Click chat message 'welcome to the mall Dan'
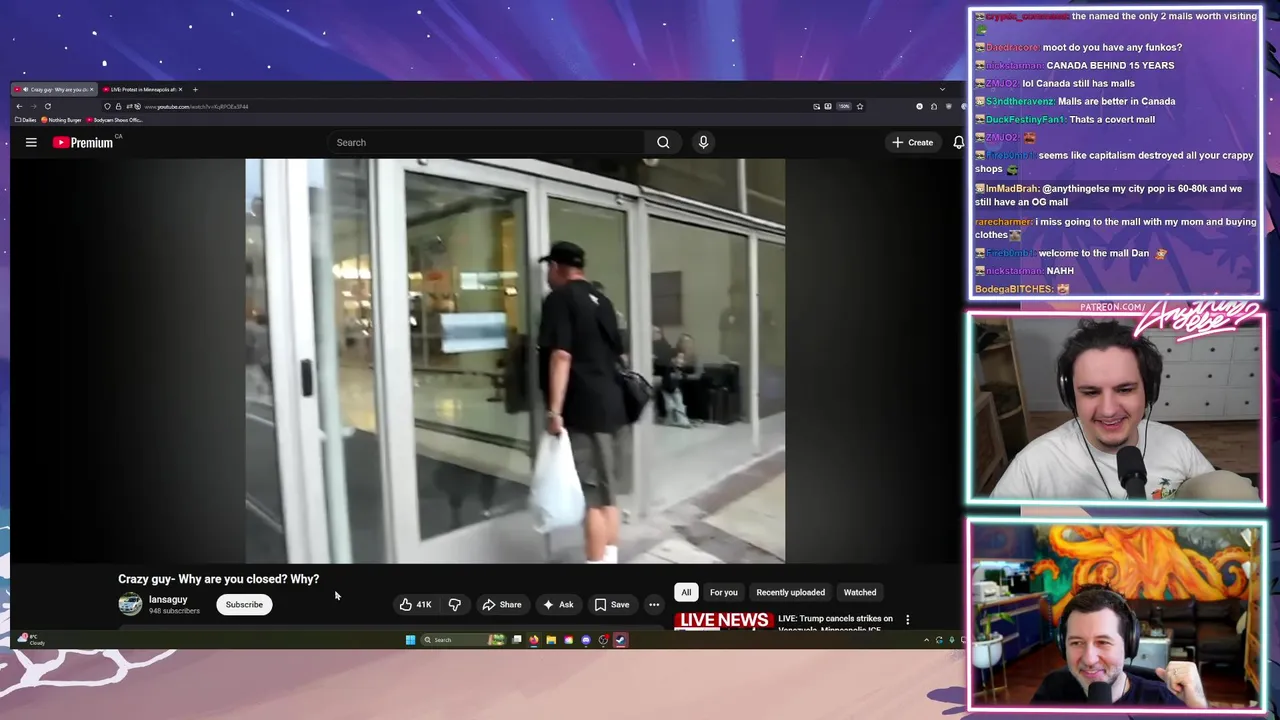The image size is (1280, 720). (1093, 253)
